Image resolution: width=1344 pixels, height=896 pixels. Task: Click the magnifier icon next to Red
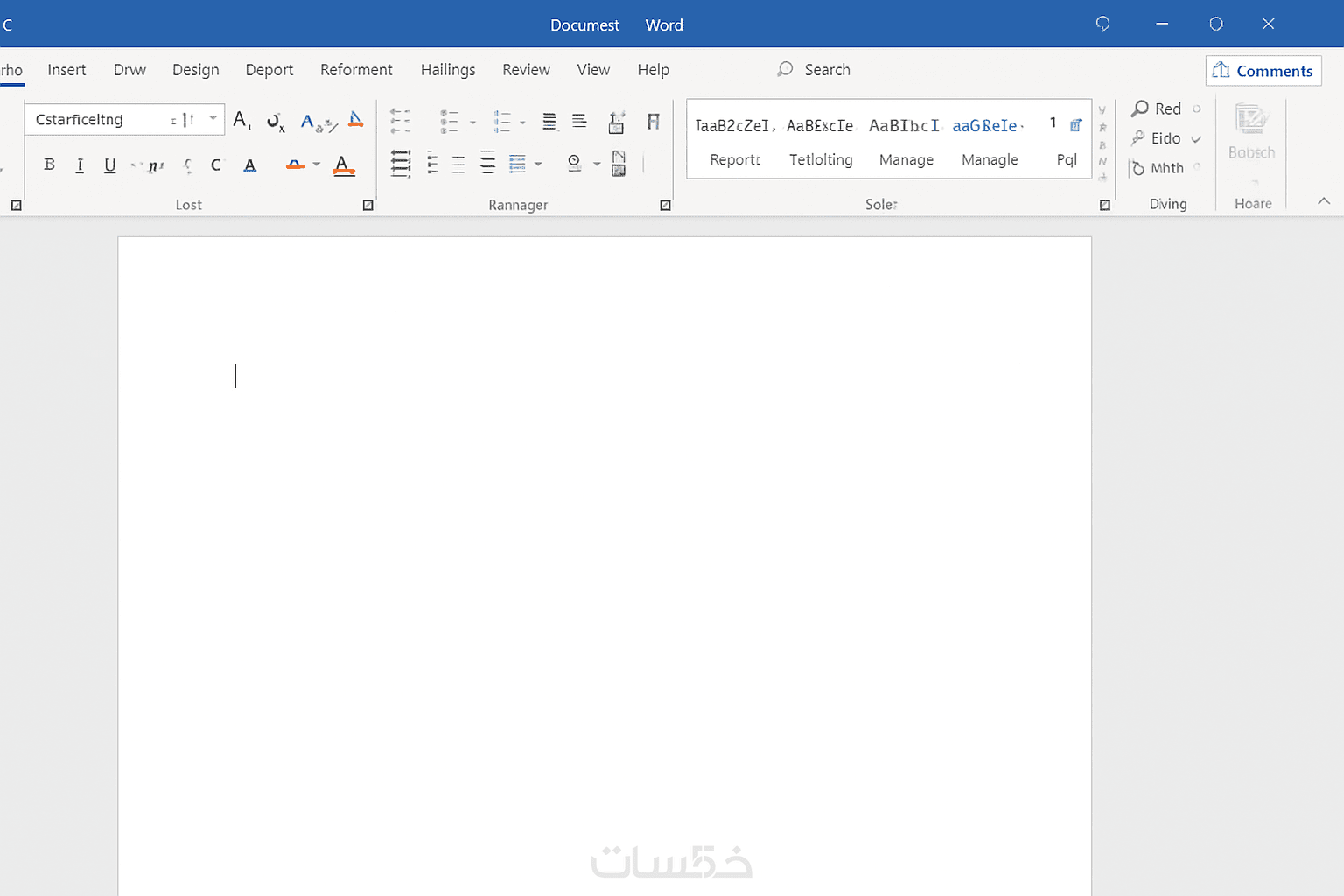pos(1140,108)
